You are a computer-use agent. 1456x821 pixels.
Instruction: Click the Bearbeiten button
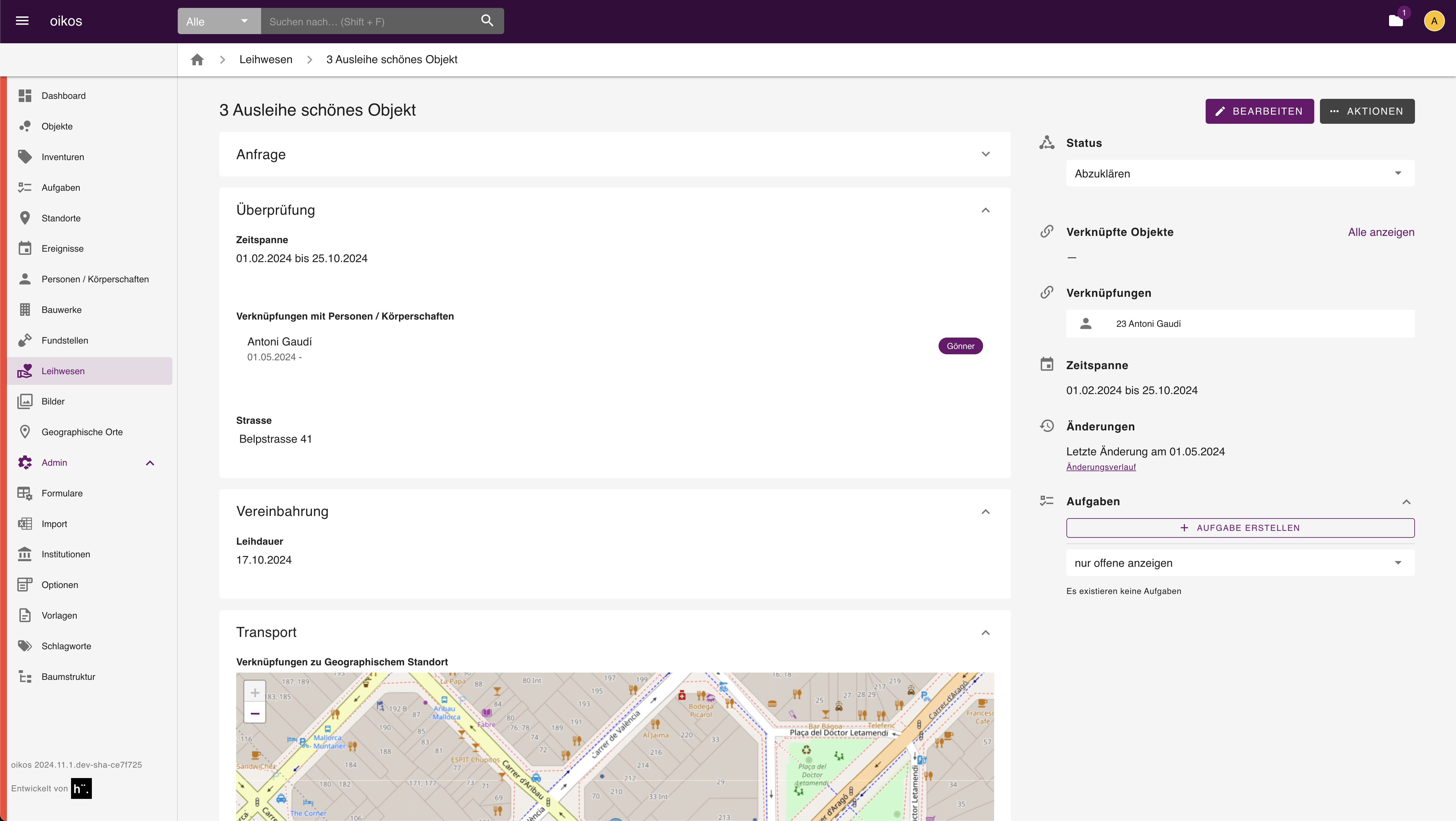pos(1259,111)
